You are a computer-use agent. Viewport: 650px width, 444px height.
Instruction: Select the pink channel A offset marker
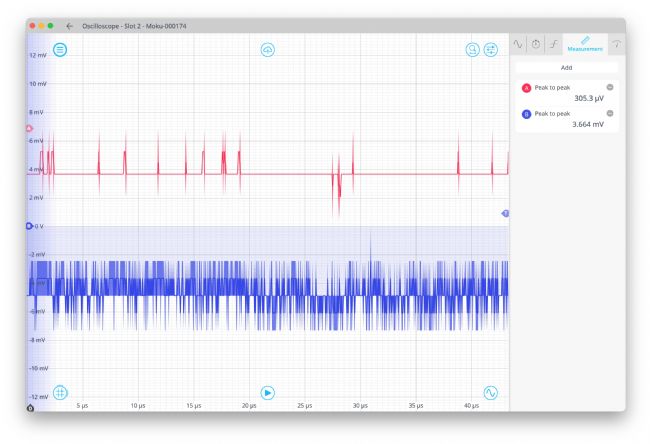29,129
